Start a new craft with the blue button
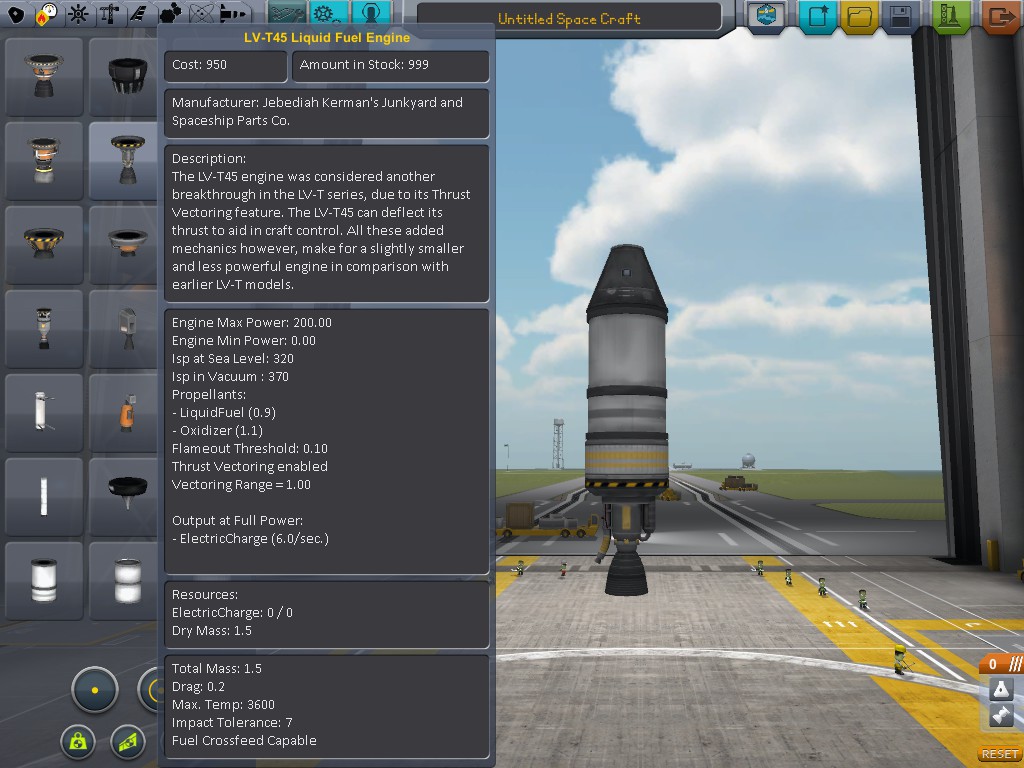This screenshot has height=768, width=1024. 818,16
